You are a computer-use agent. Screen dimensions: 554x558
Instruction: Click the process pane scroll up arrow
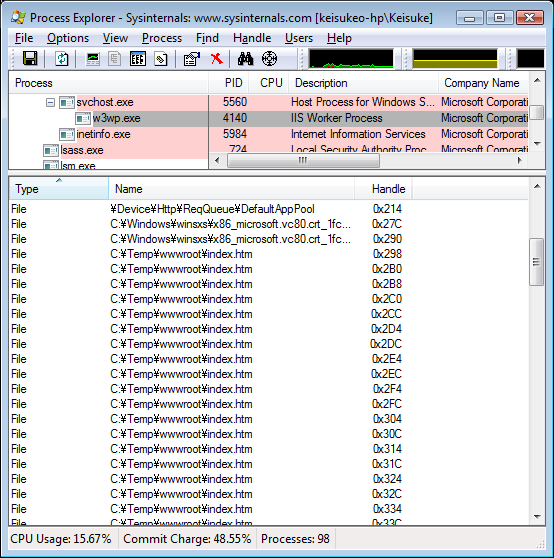(x=537, y=80)
